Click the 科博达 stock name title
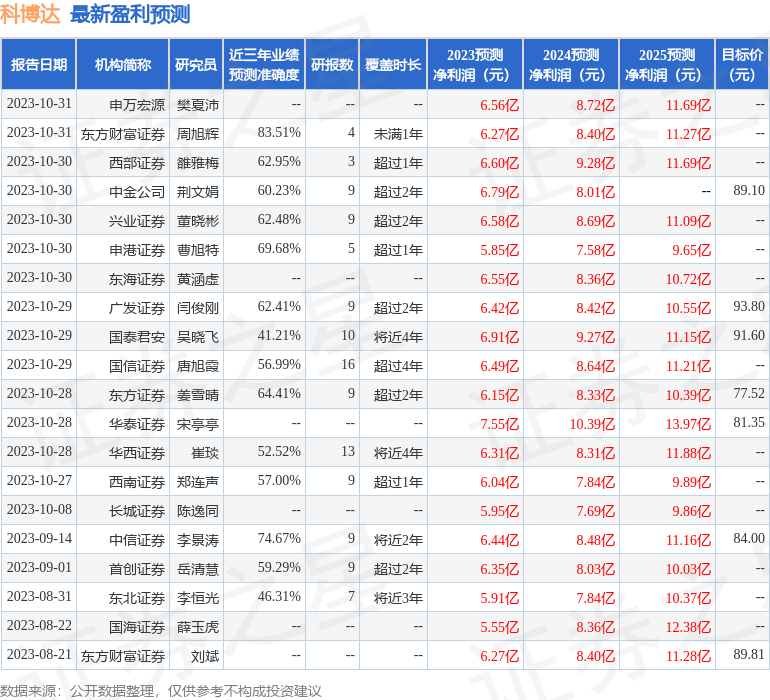Viewport: 770px width, 700px height. click(x=30, y=14)
